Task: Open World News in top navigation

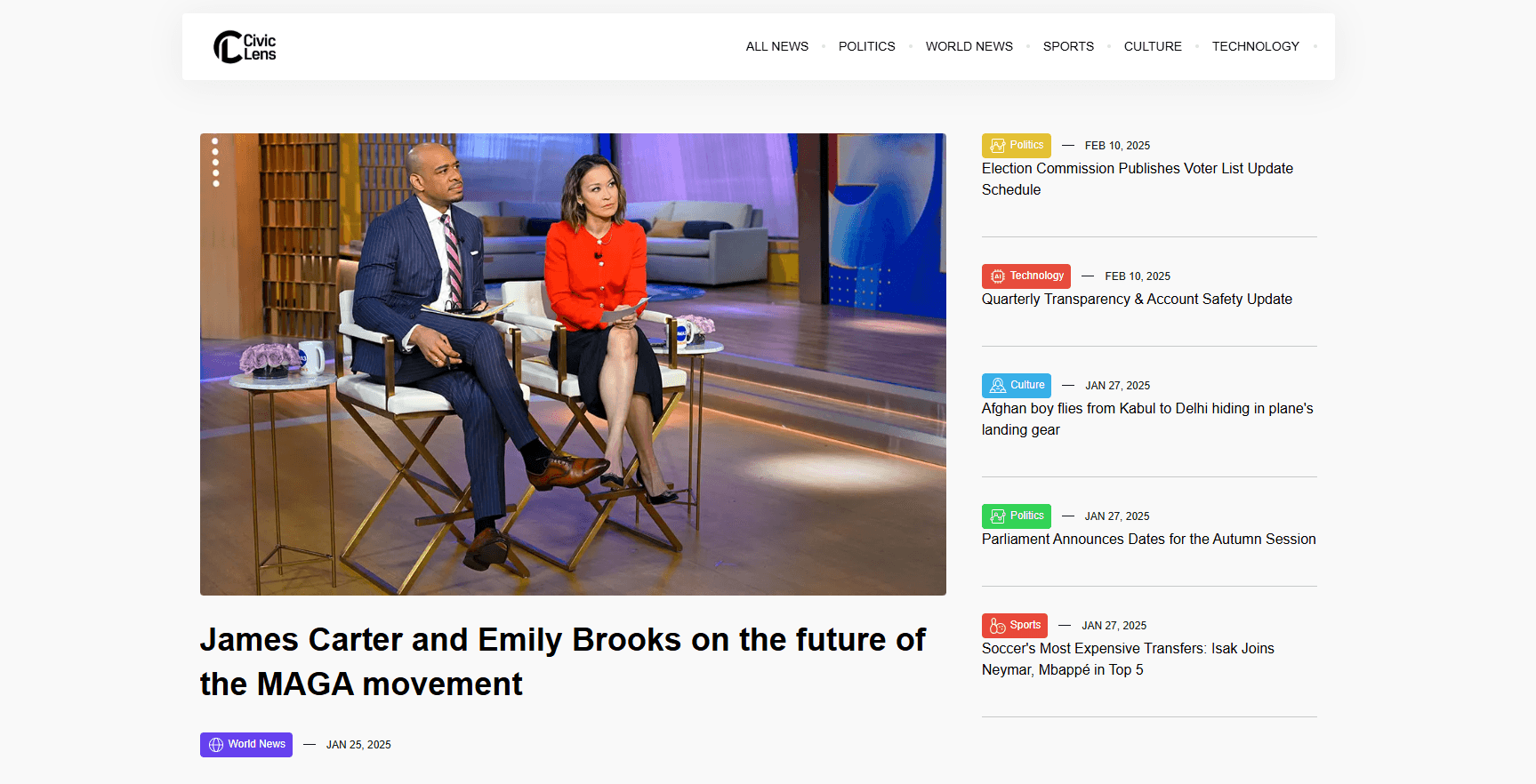Action: click(969, 46)
